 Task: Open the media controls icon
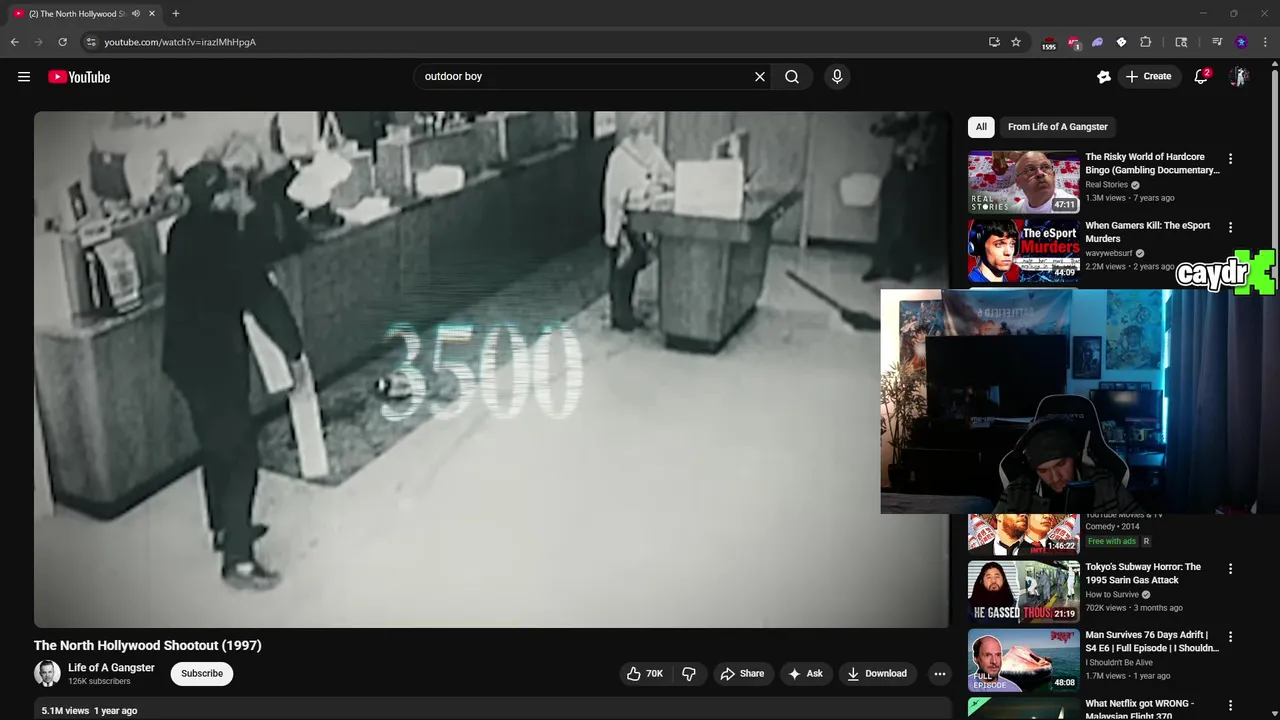[1217, 42]
